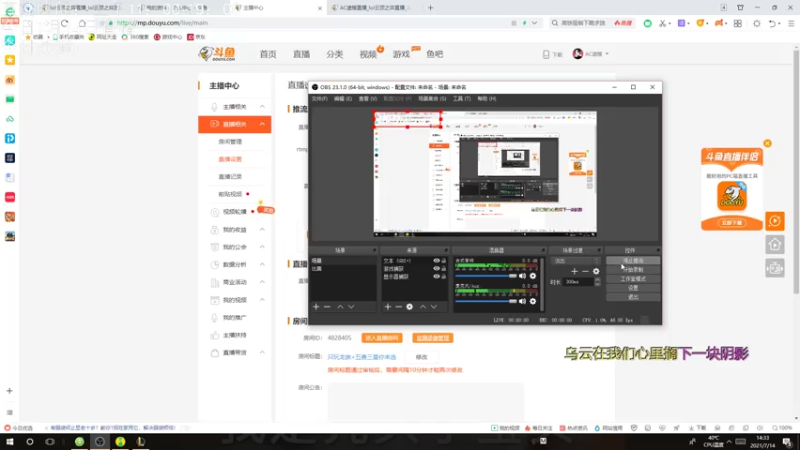Image resolution: width=800 pixels, height=450 pixels.
Task: Mute the microphone/Aux speaker icon
Action: [x=522, y=302]
